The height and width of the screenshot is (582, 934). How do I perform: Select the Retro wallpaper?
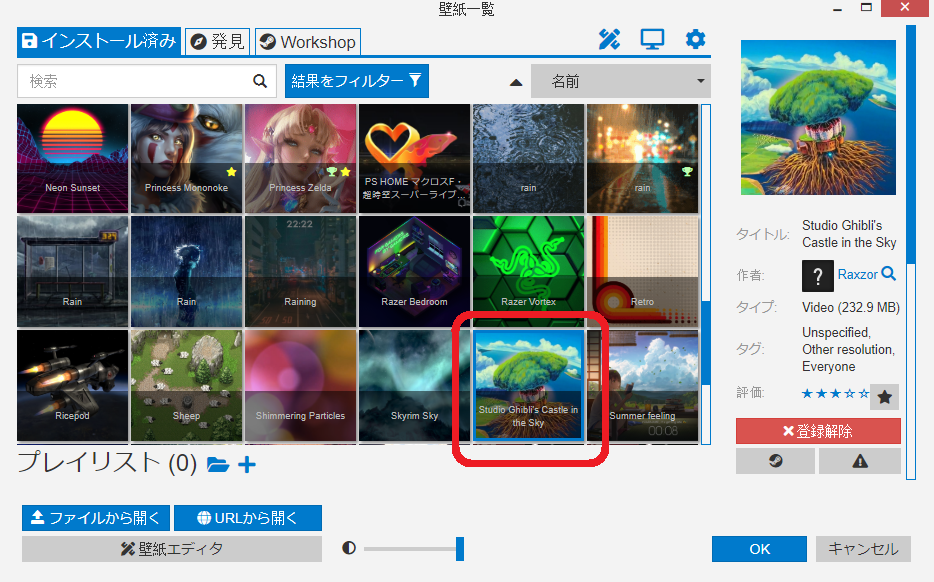tap(642, 272)
